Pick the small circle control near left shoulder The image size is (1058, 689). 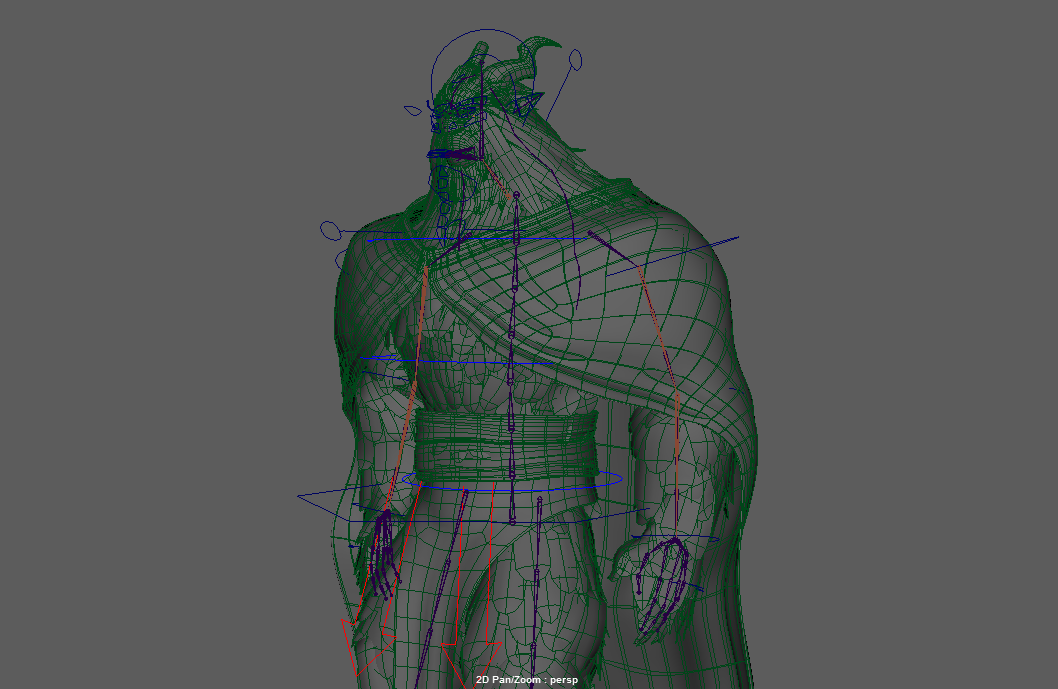[331, 230]
